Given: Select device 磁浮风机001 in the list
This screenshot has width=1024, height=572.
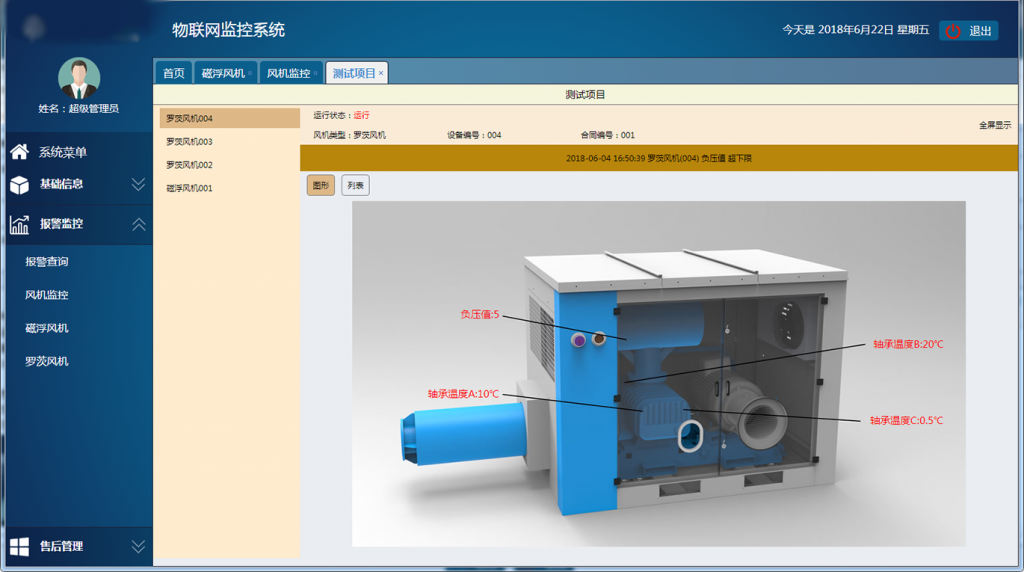Looking at the screenshot, I should [x=189, y=188].
